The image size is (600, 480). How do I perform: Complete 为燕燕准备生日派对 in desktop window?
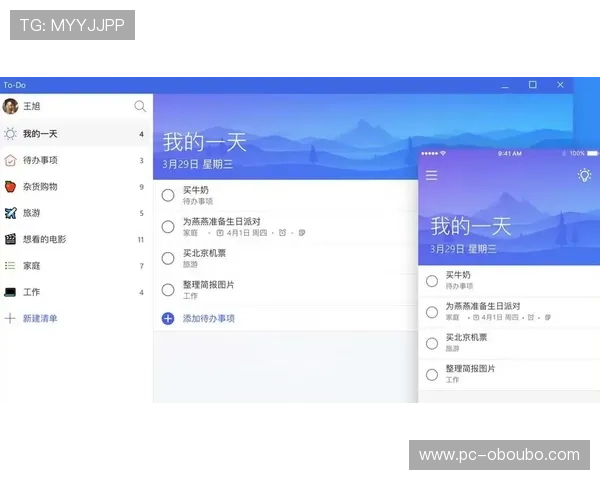click(x=168, y=227)
